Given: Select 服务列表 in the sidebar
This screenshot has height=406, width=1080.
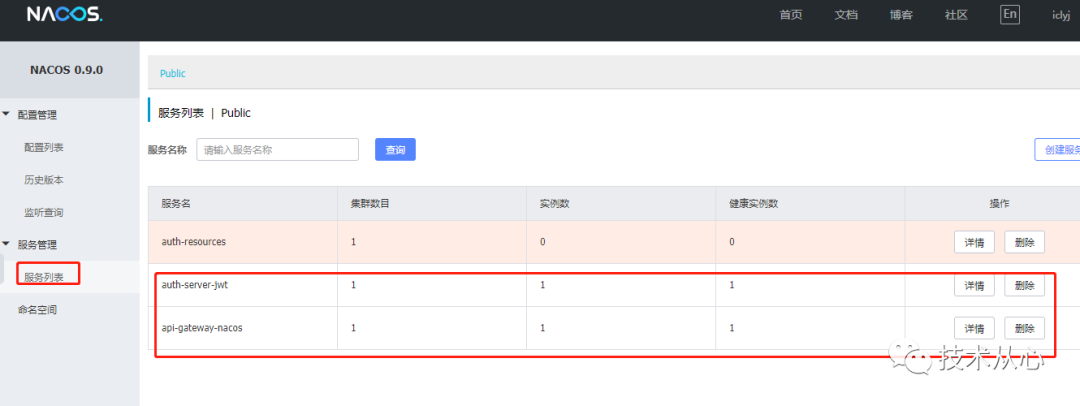Looking at the screenshot, I should (x=44, y=277).
